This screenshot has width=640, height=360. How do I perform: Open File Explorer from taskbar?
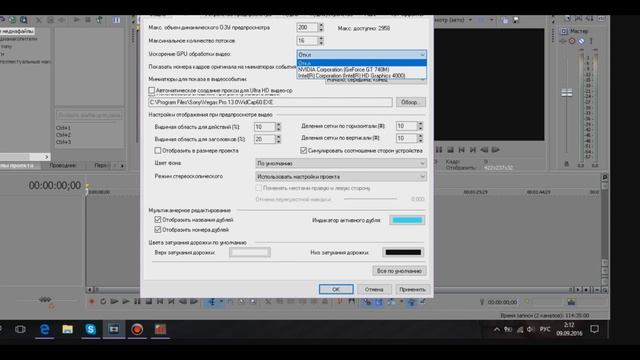pyautogui.click(x=67, y=329)
